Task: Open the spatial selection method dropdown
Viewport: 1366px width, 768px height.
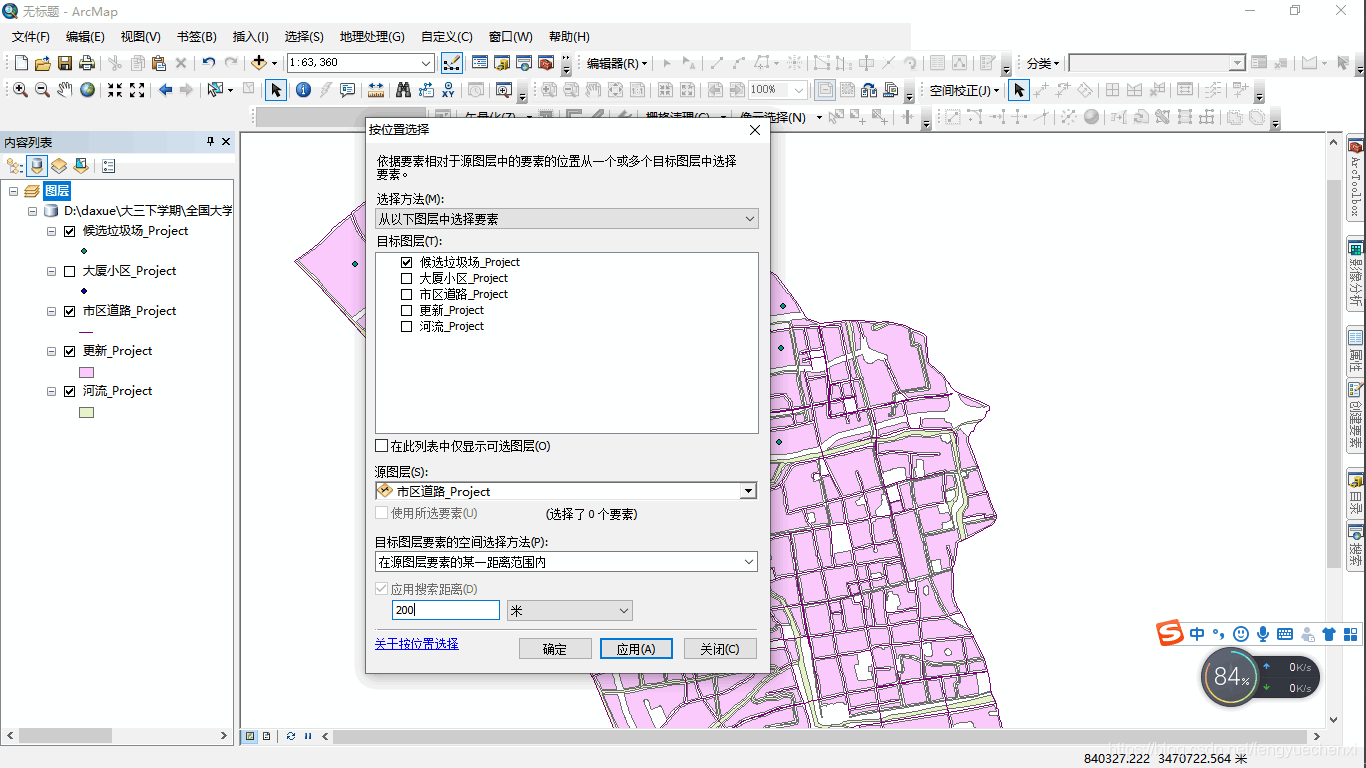Action: point(566,562)
